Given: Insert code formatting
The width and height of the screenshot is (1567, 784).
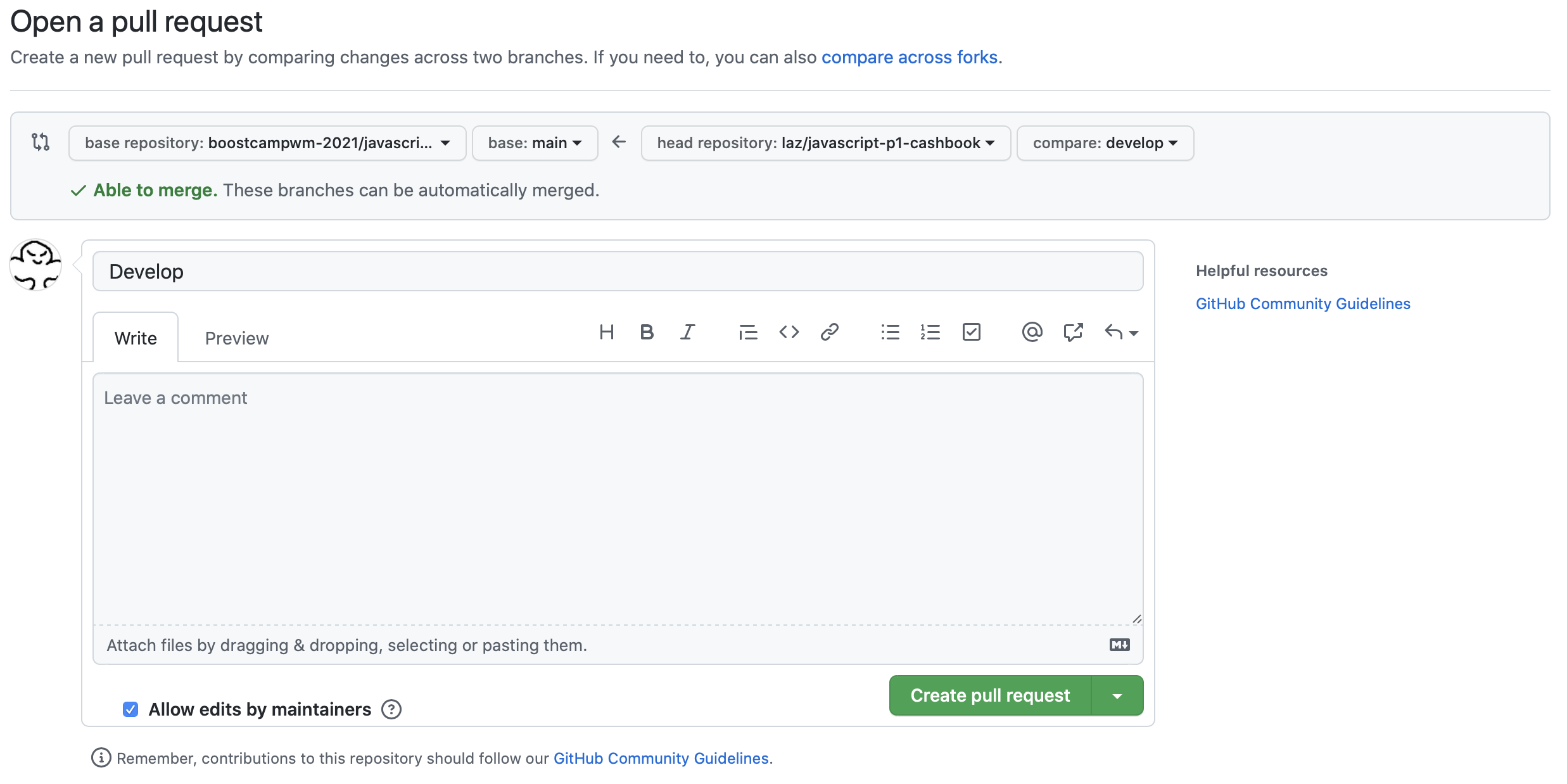Looking at the screenshot, I should click(x=789, y=332).
